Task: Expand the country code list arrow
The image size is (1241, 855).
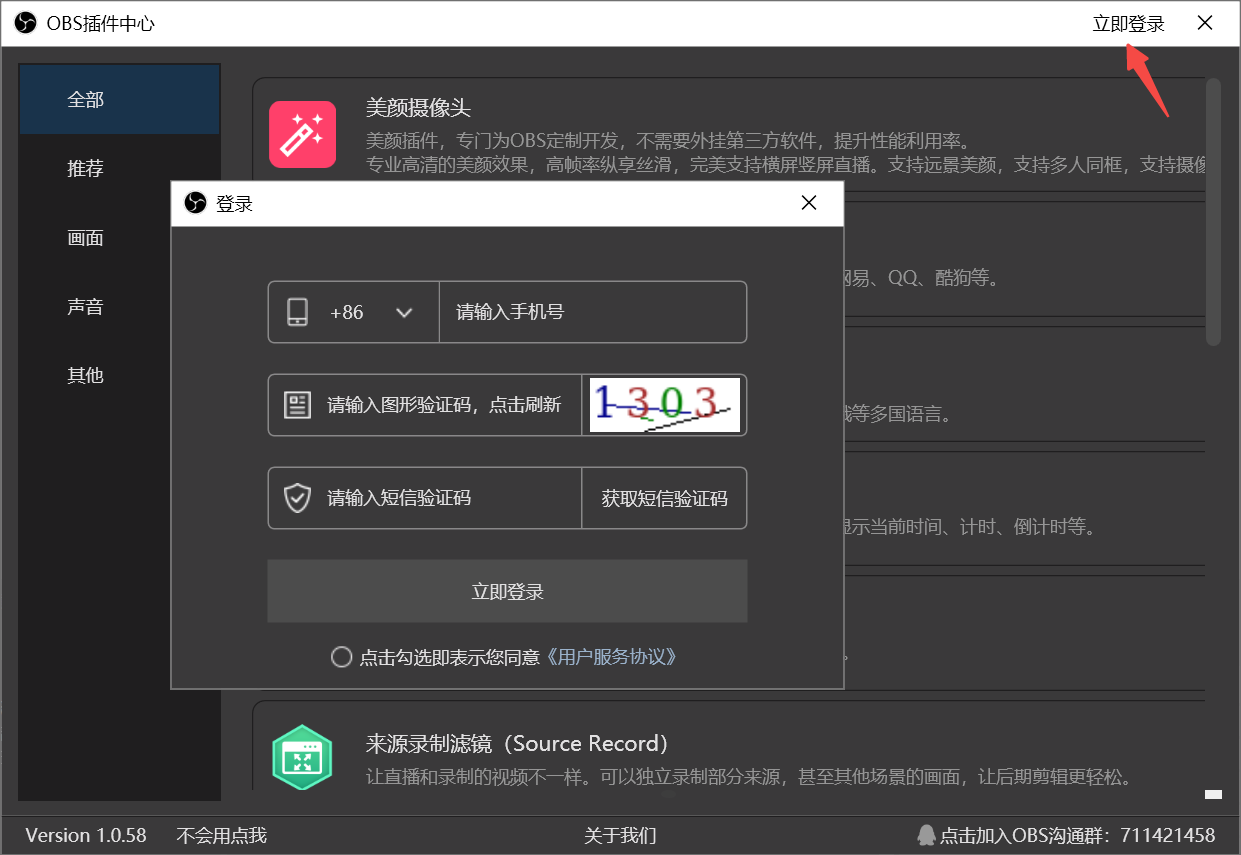Action: (x=405, y=311)
